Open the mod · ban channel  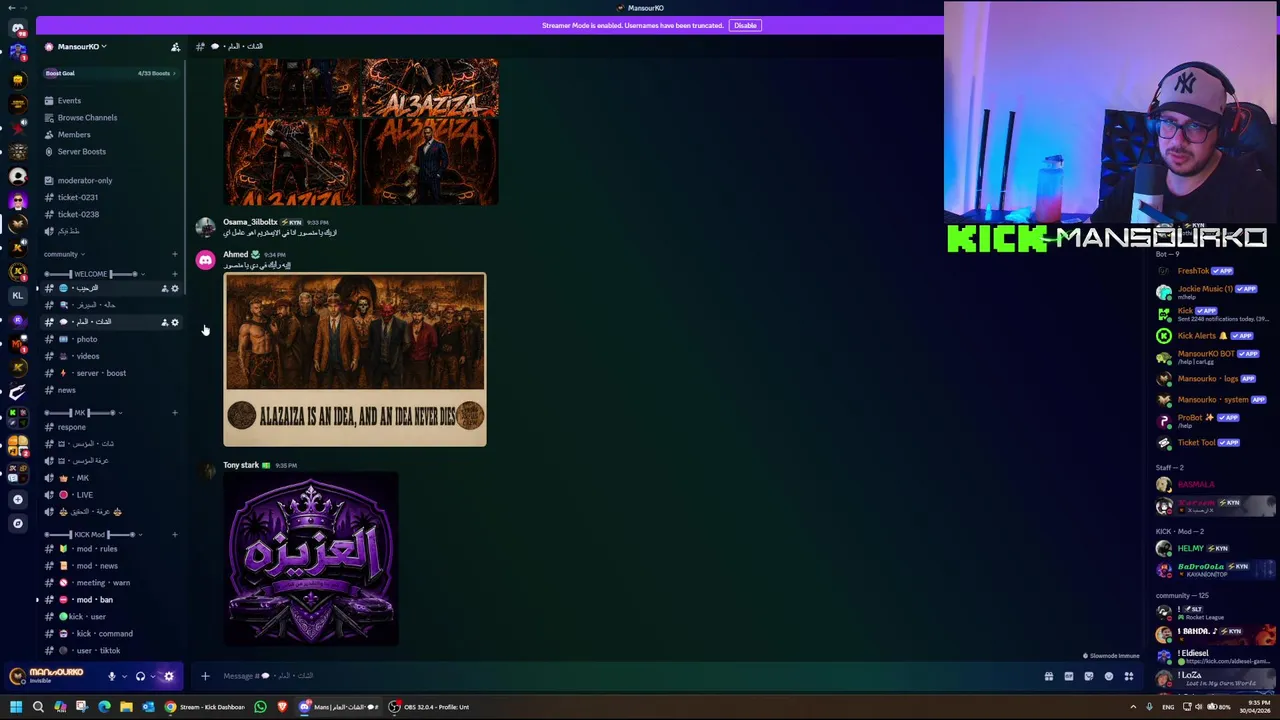(x=110, y=600)
